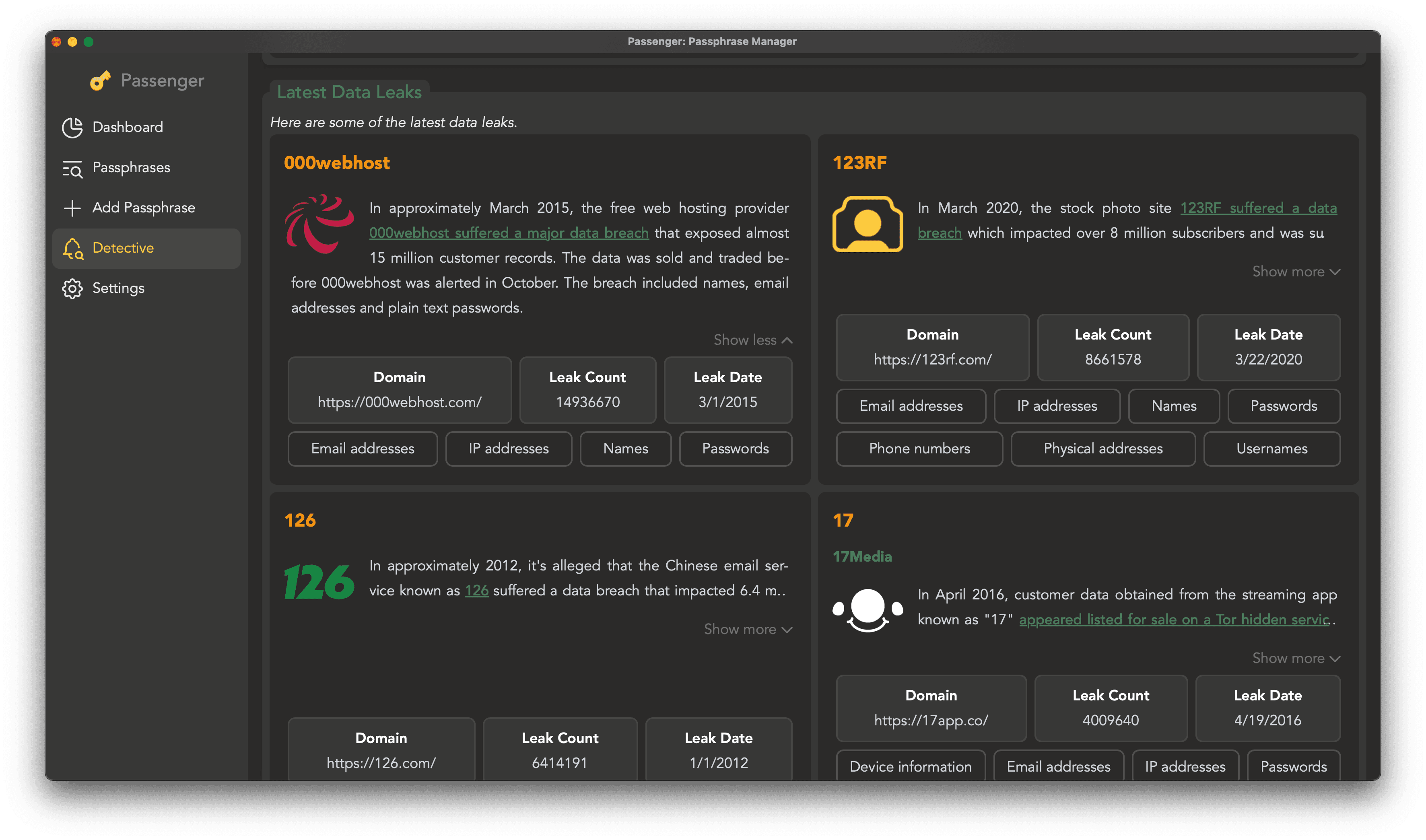
Task: Click the 17 Leak Count 4009640 box
Action: pos(1111,708)
